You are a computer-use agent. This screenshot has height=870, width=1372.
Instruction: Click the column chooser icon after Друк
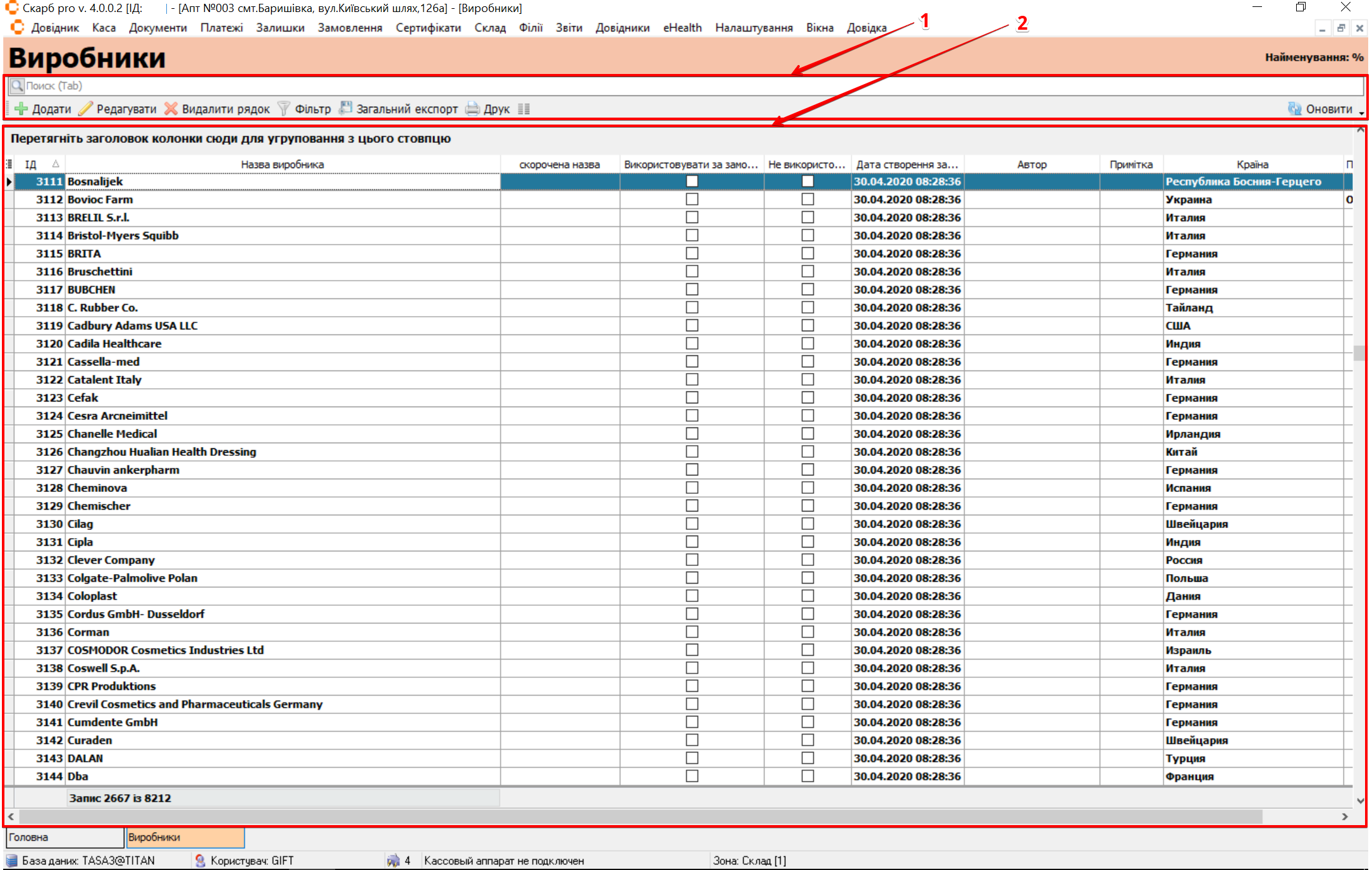coord(524,109)
